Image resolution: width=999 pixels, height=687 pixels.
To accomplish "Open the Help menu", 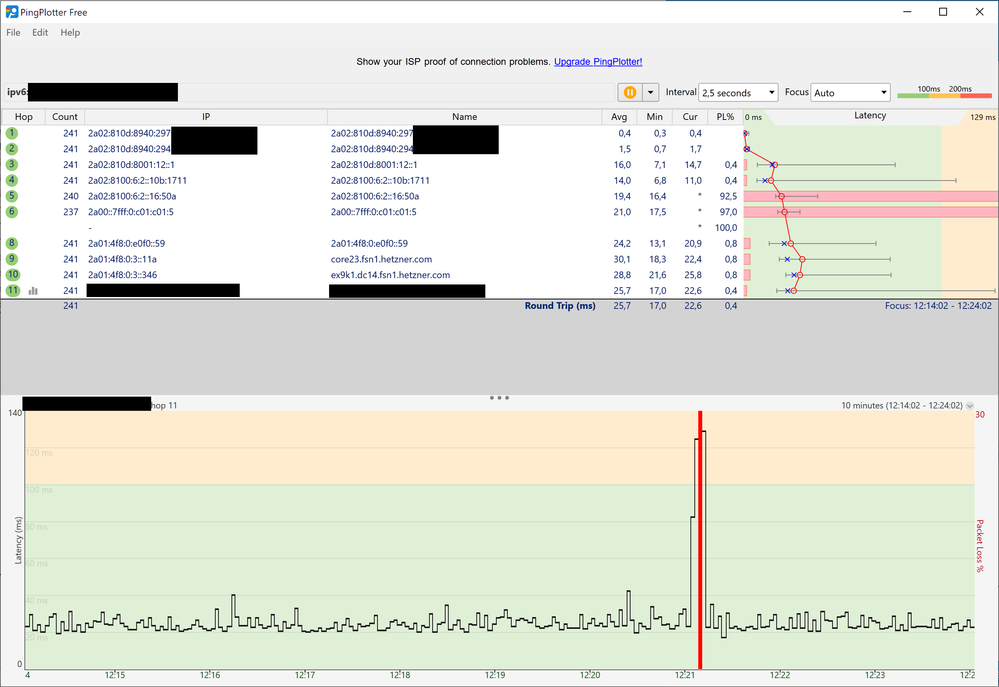I will [70, 33].
